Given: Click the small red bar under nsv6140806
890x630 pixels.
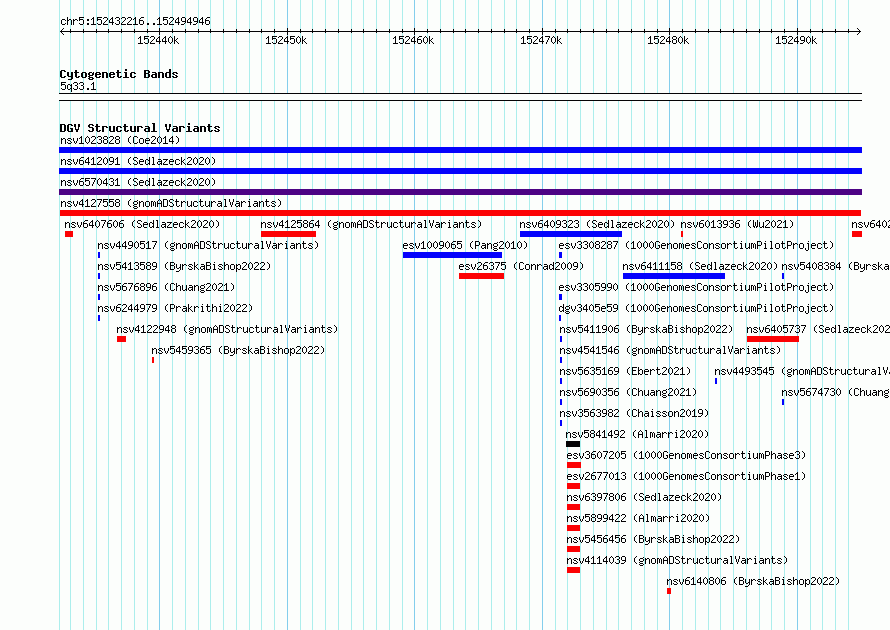Looking at the screenshot, I should tap(669, 591).
